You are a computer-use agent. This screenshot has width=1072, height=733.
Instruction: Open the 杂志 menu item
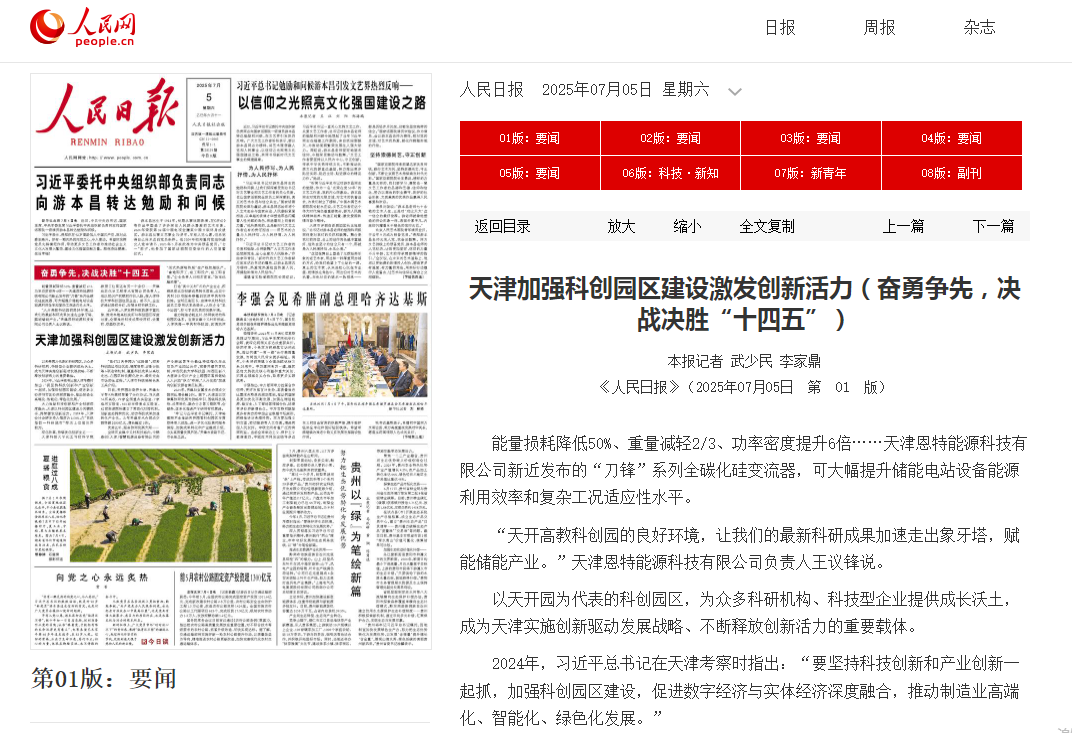[979, 27]
